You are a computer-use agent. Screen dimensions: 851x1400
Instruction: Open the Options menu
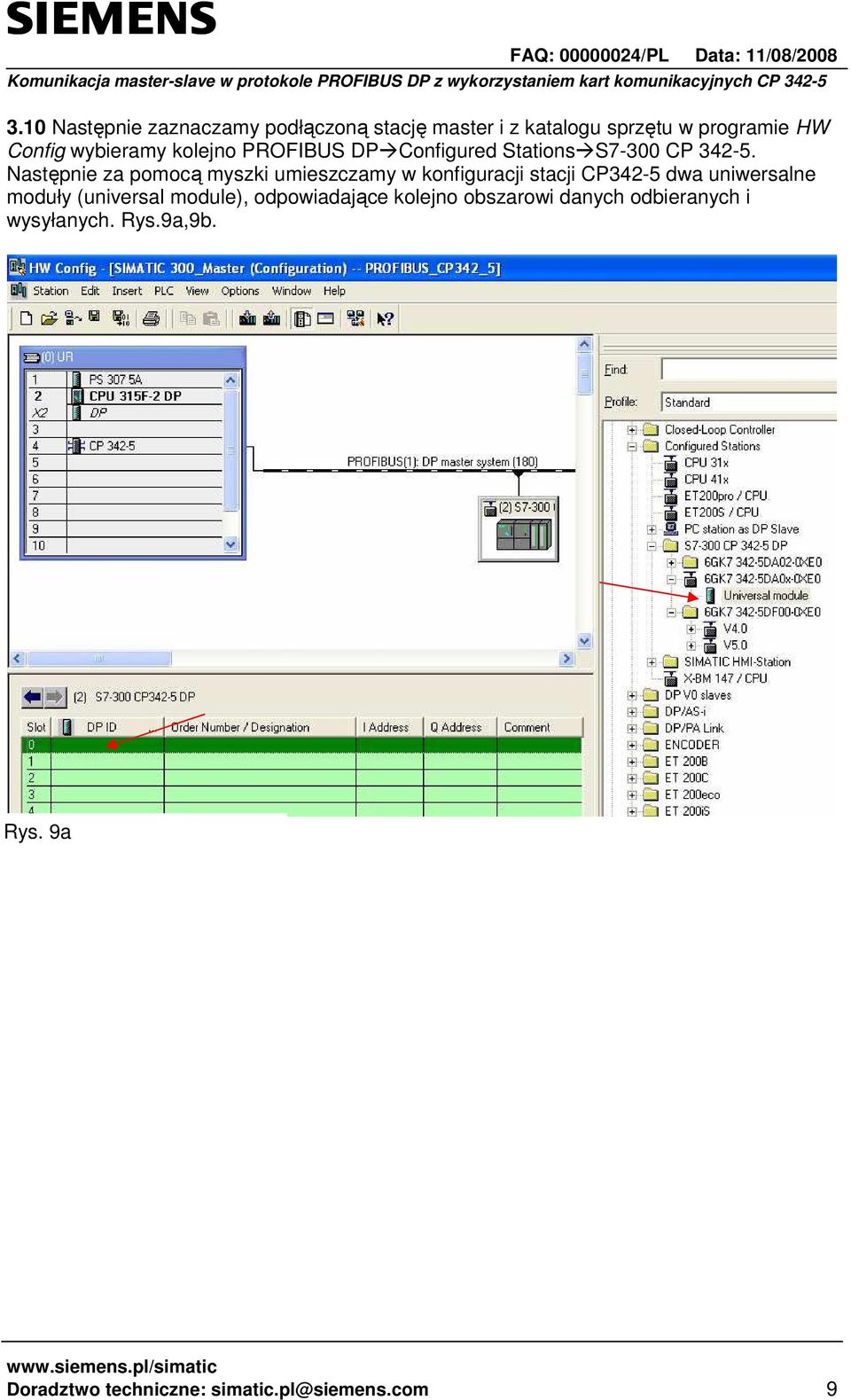pos(240,291)
